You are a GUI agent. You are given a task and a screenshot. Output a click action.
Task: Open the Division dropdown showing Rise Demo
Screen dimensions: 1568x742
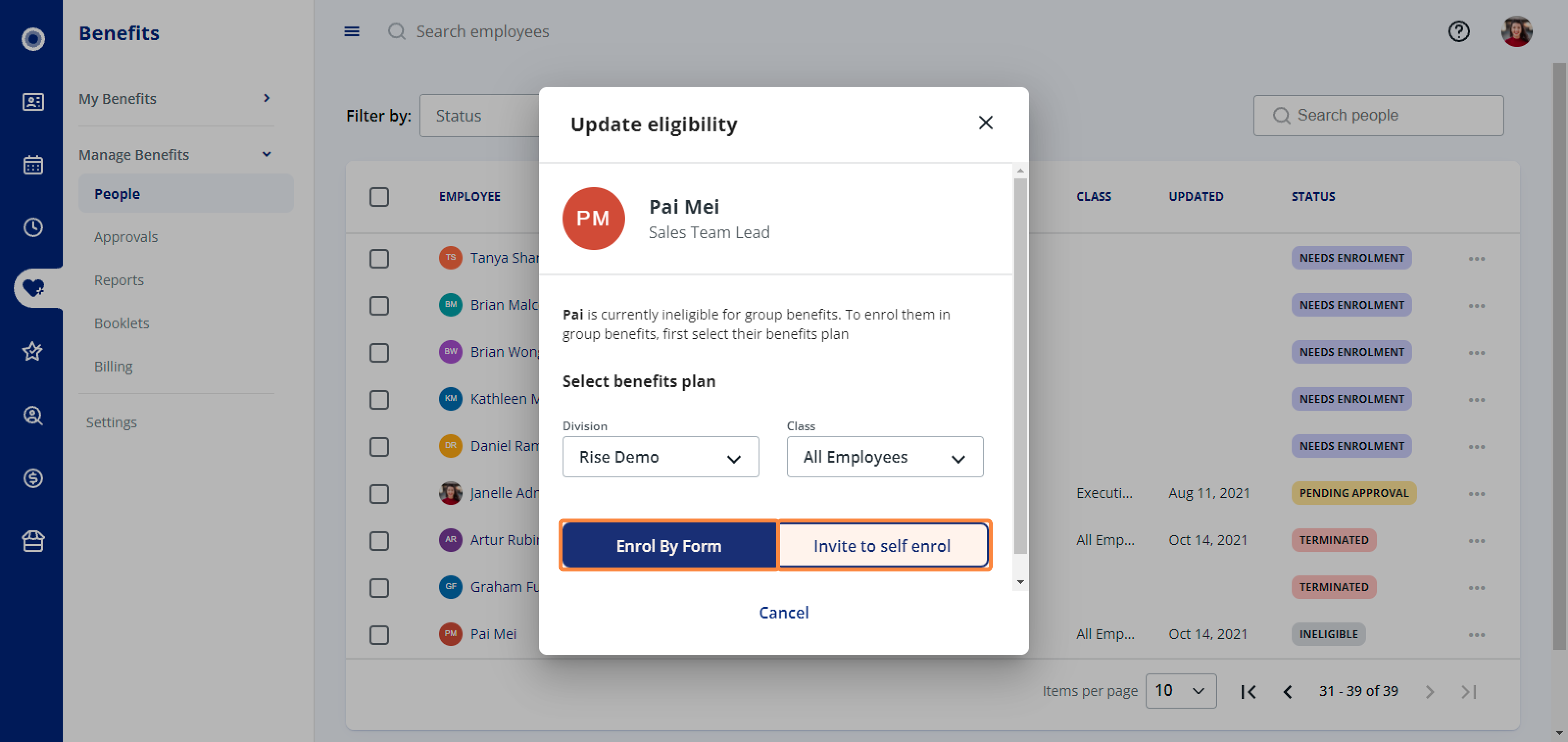point(661,457)
